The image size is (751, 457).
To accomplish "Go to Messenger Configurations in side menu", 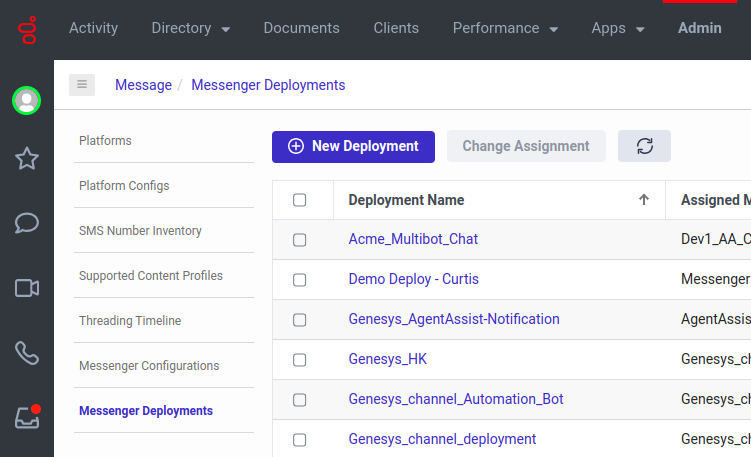I will (149, 366).
